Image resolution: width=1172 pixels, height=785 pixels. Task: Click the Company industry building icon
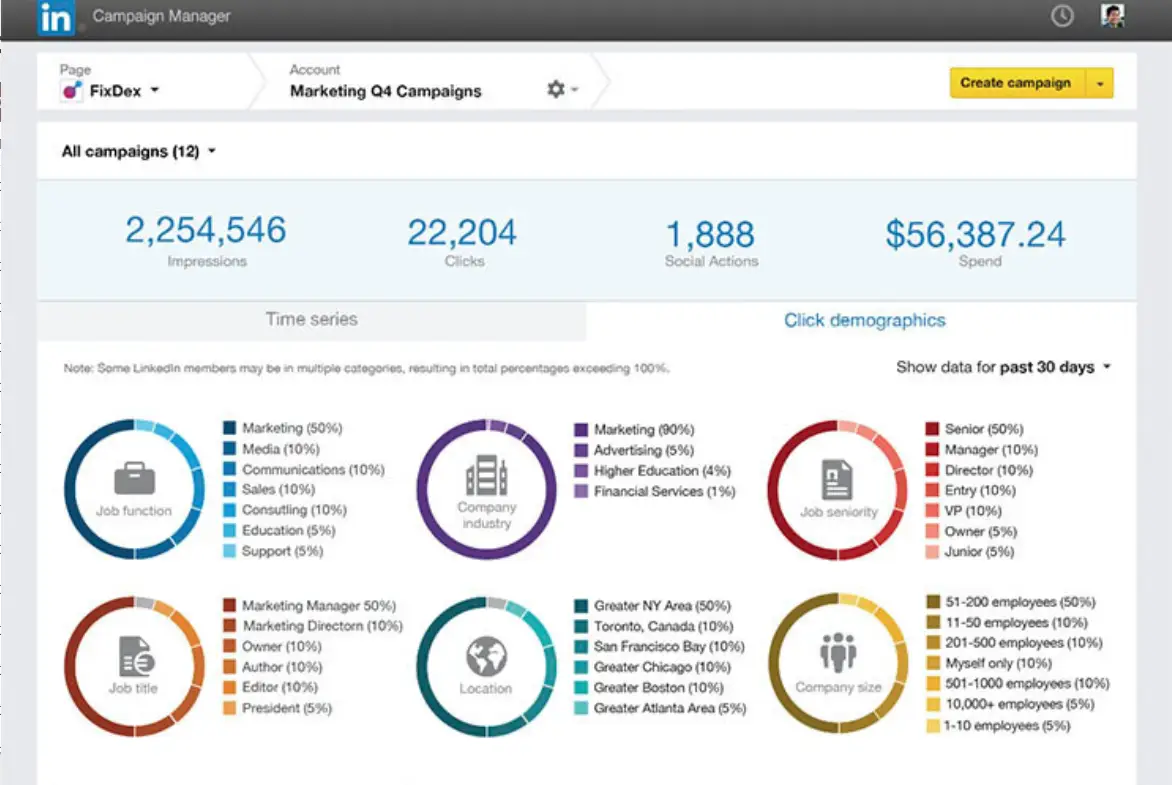tap(486, 476)
